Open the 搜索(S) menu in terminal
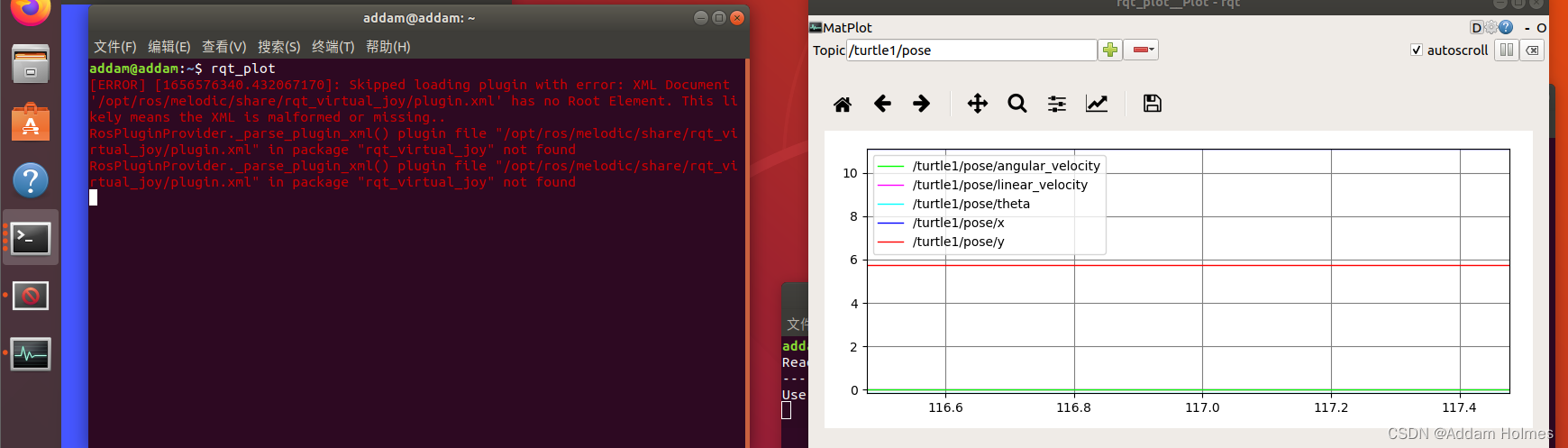The image size is (1568, 448). point(279,47)
